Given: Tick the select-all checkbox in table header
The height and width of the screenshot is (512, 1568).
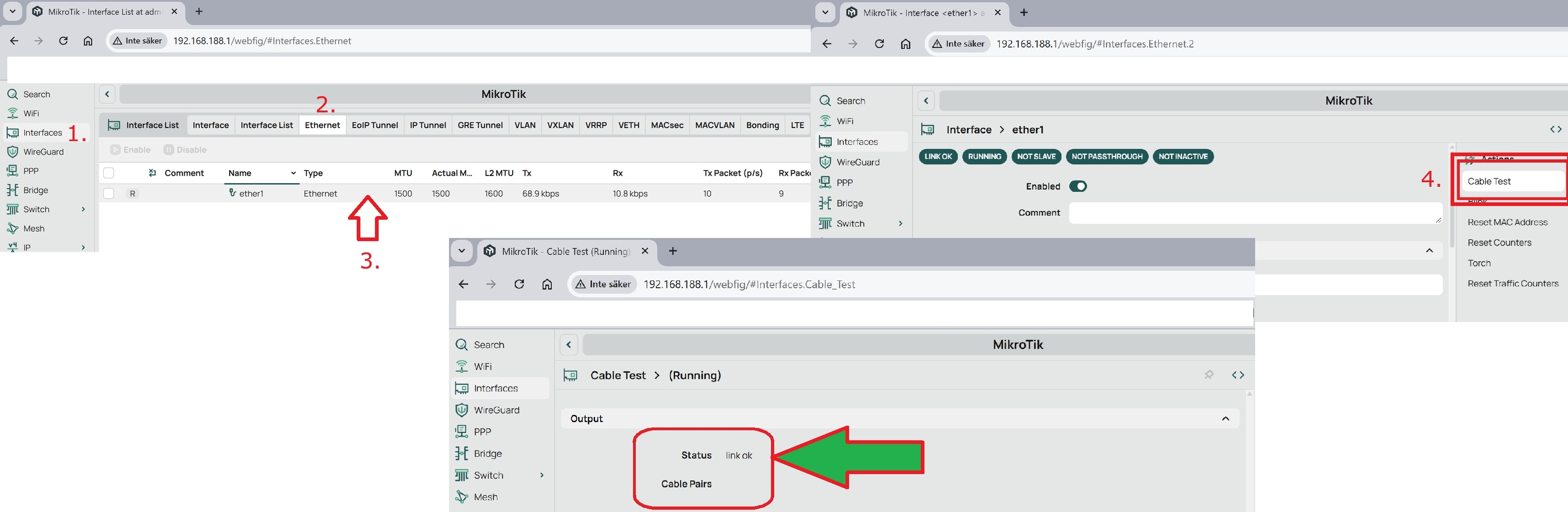Looking at the screenshot, I should coord(109,173).
